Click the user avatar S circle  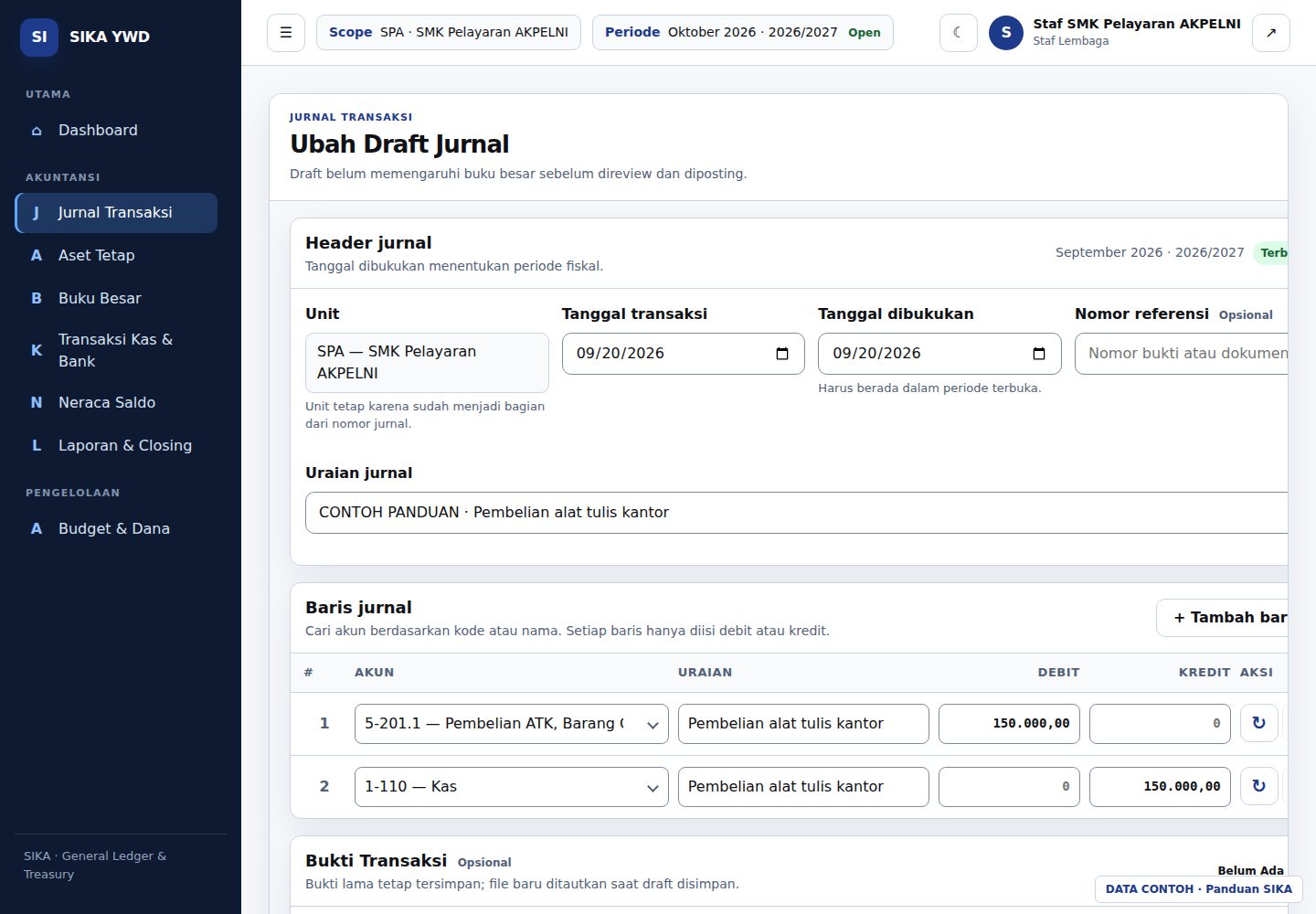[x=1006, y=33]
